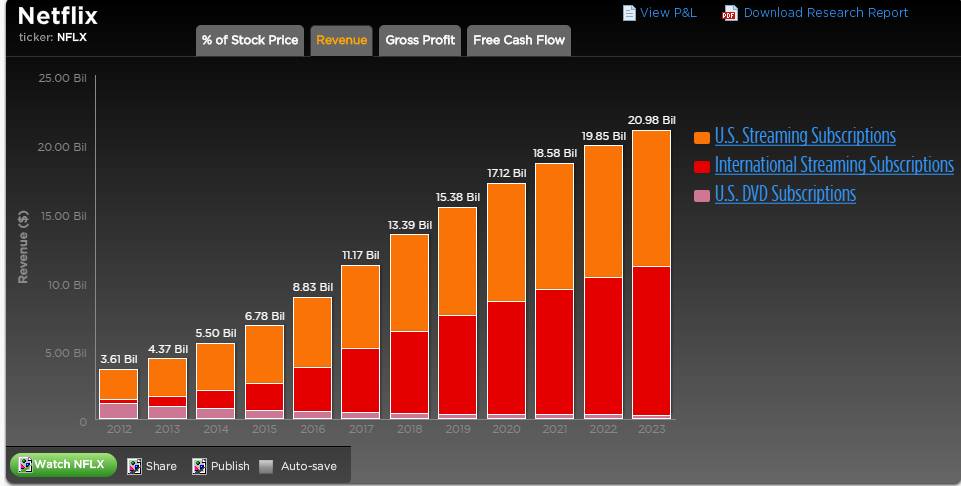The image size is (961, 486).
Task: Switch to the % of Stock Price tab
Action: pyautogui.click(x=250, y=41)
